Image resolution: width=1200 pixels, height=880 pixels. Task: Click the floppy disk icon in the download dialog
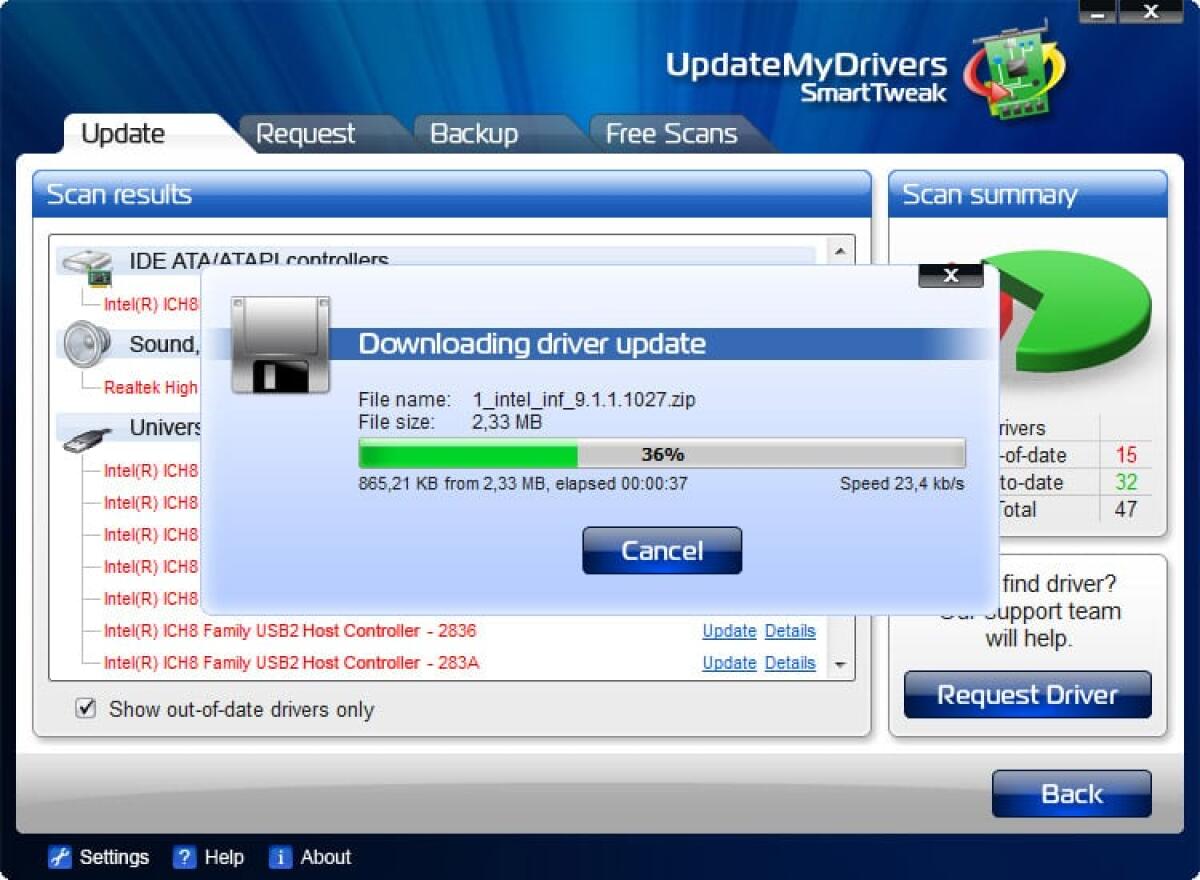coord(281,341)
